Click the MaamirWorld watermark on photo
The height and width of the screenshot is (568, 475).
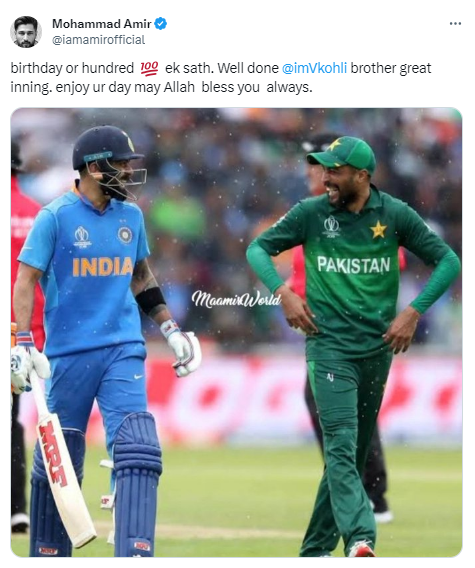pyautogui.click(x=236, y=299)
